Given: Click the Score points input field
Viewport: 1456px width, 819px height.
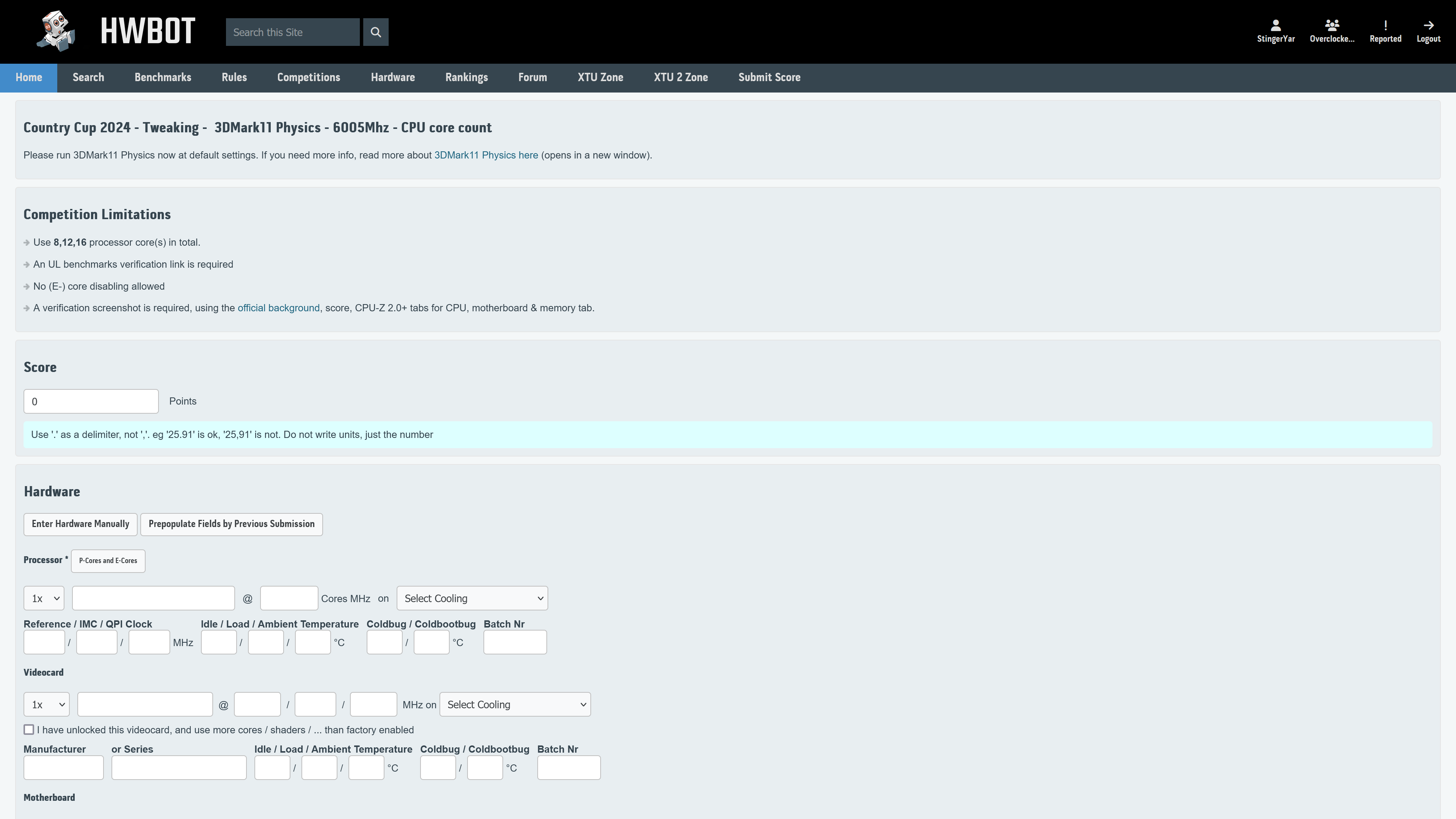Looking at the screenshot, I should point(91,401).
